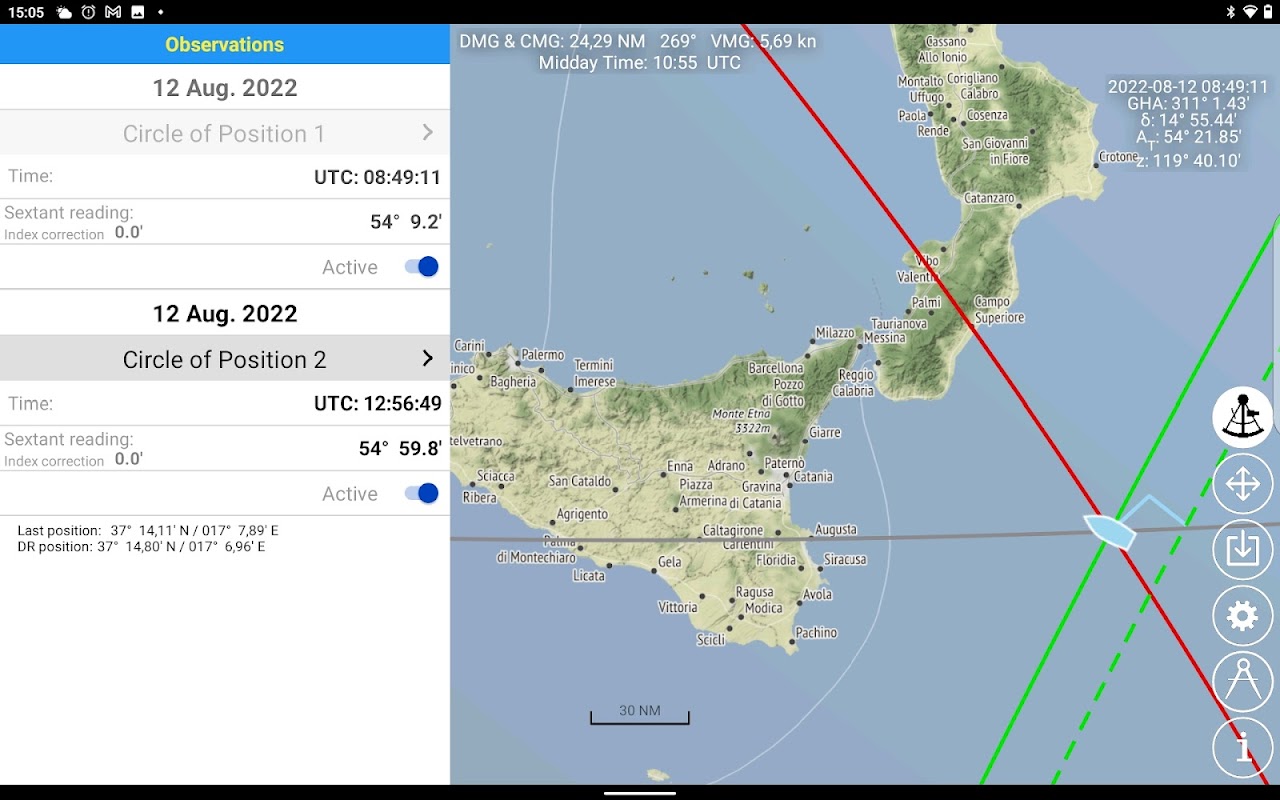Tap the 30 NM map scale bar
Image resolution: width=1280 pixels, height=800 pixels.
(640, 714)
